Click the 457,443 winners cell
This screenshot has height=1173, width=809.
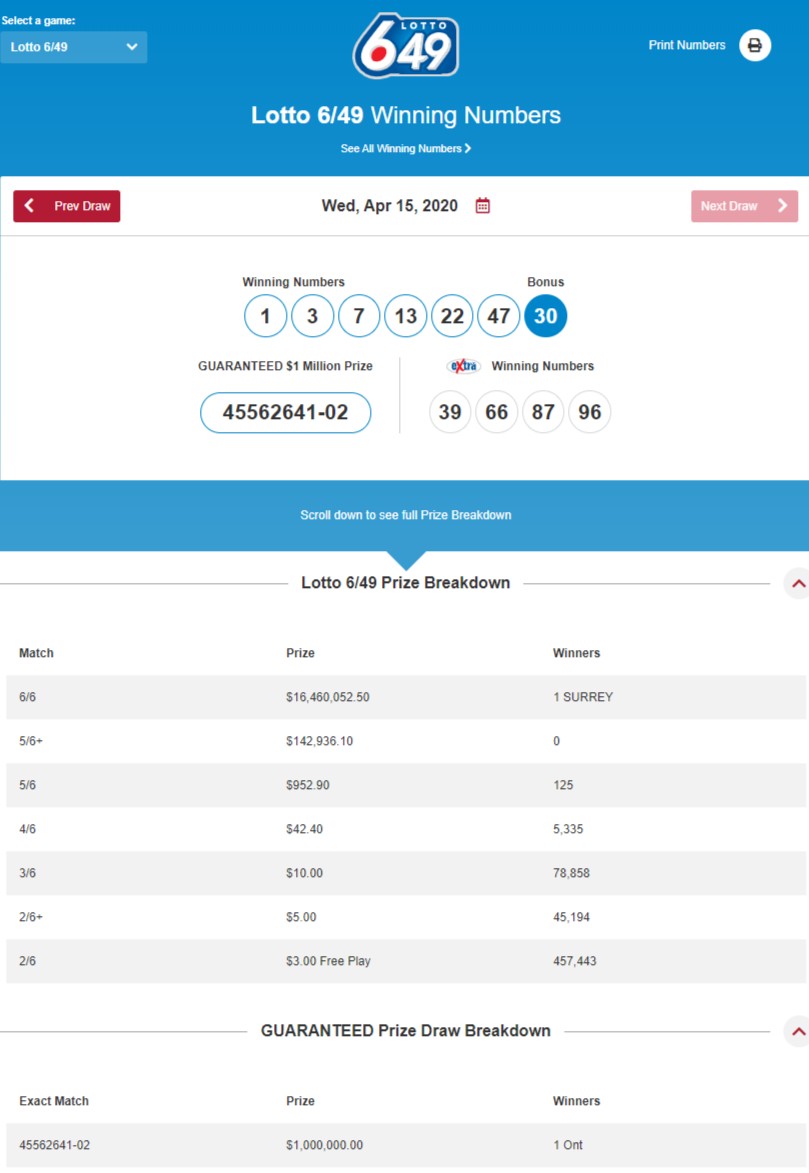pos(575,962)
